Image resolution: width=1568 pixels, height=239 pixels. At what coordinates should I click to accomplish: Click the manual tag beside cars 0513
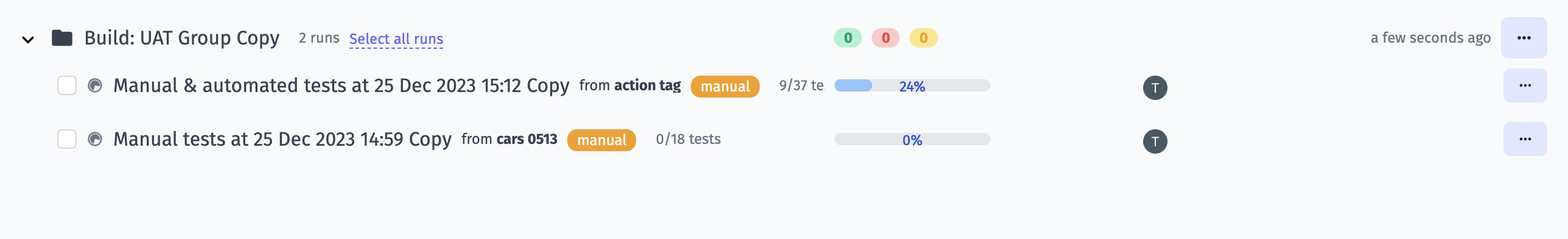coord(601,140)
